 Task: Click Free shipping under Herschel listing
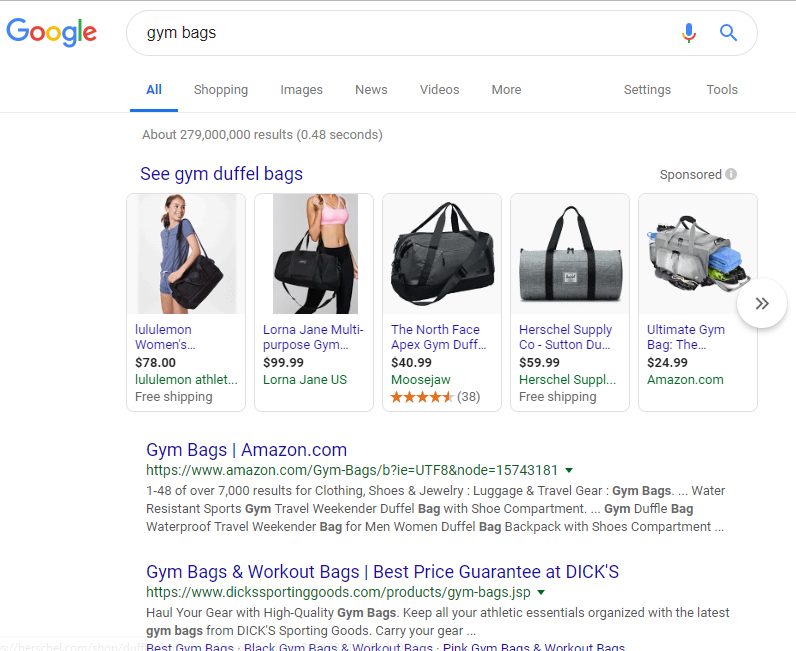pos(557,397)
